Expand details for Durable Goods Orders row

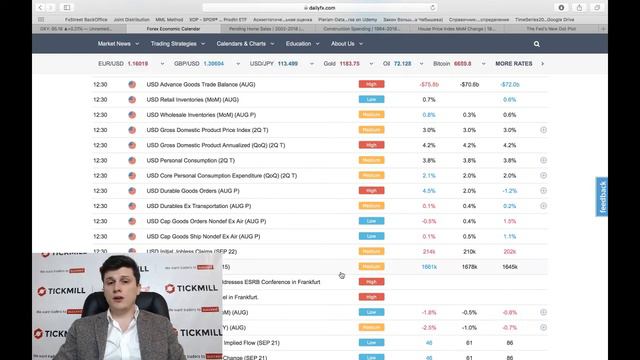tap(543, 191)
